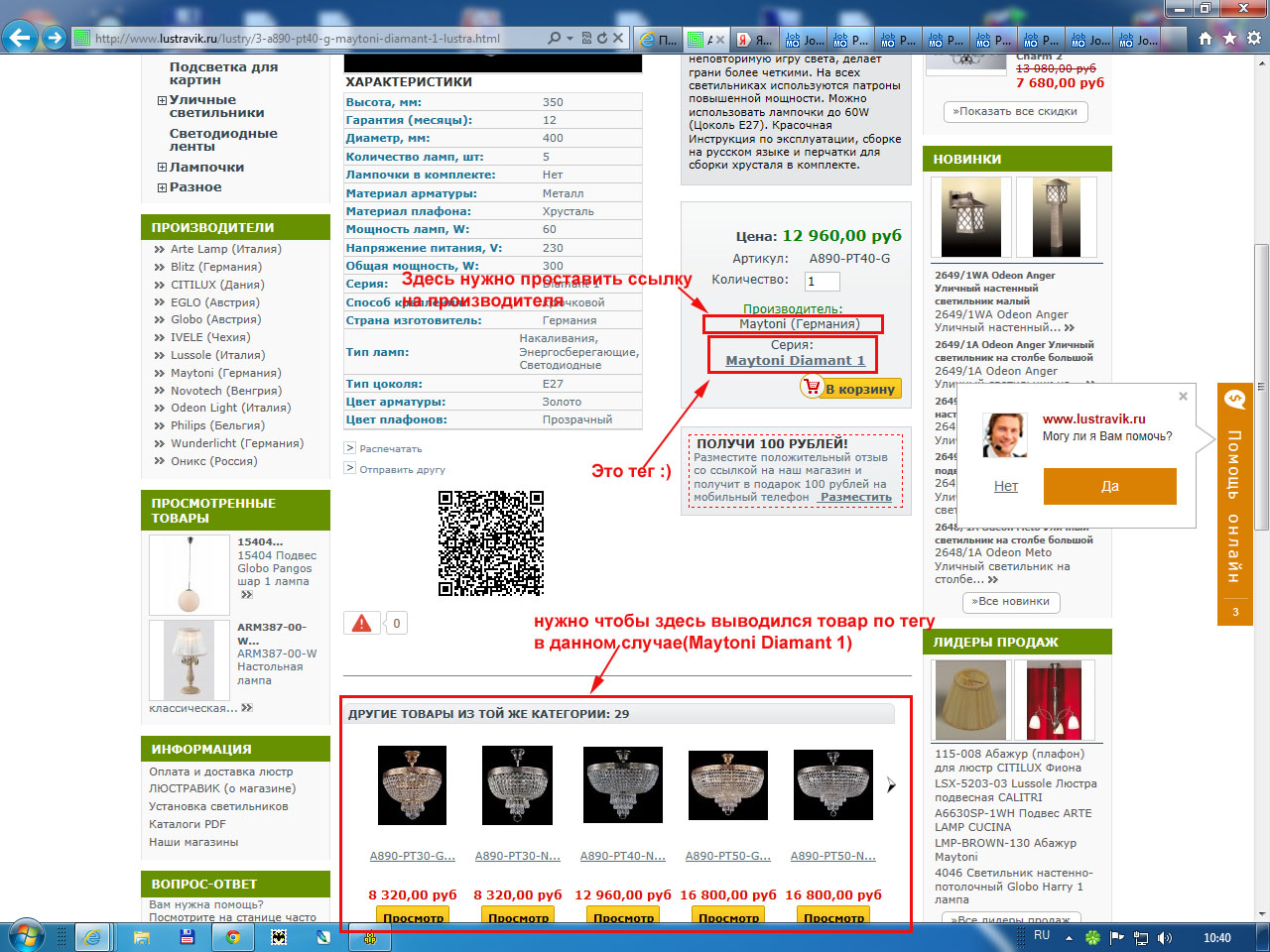The image size is (1270, 952).
Task: Click the RU language indicator
Action: [x=1042, y=935]
